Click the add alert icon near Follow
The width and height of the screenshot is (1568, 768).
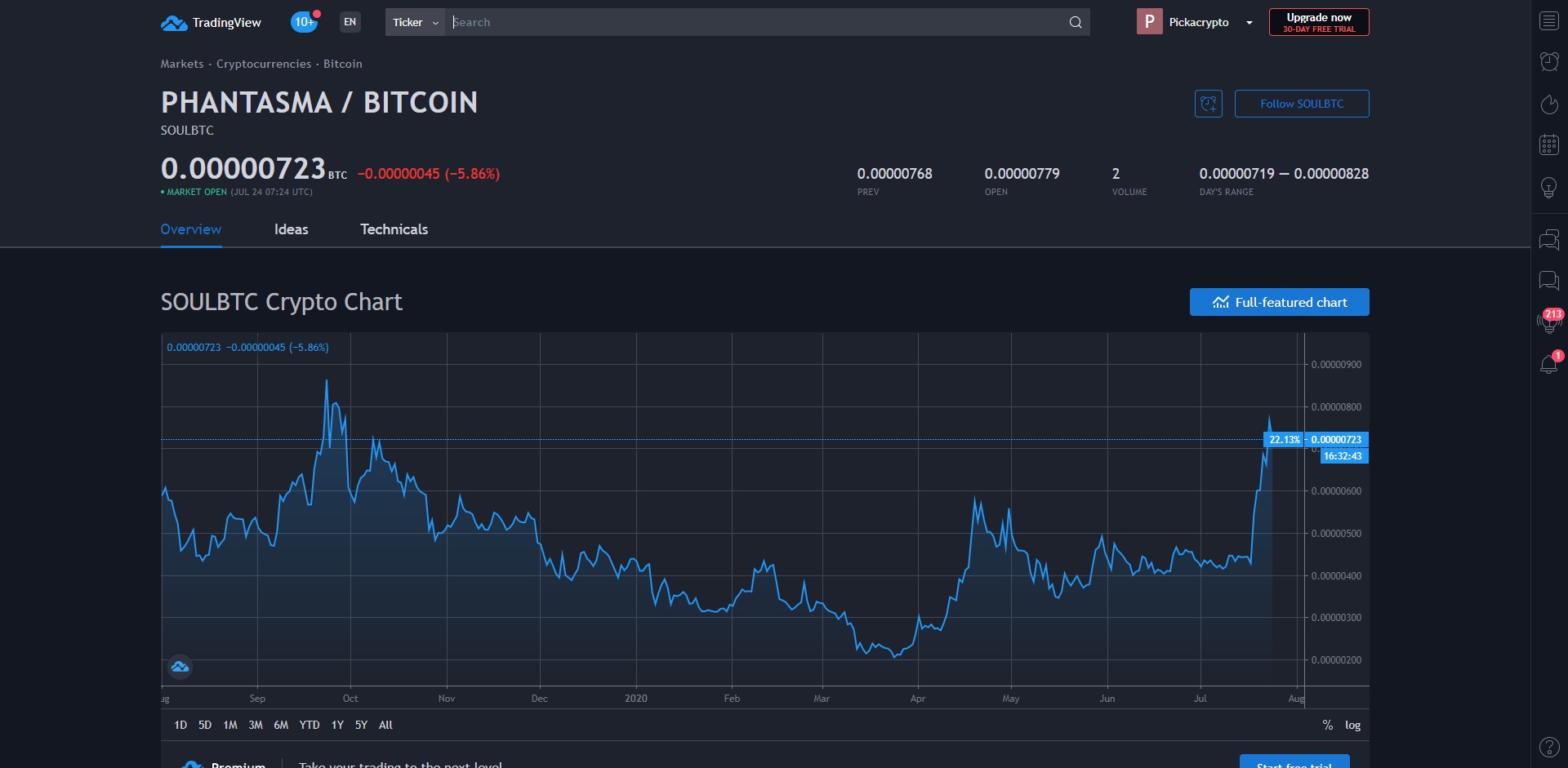1209,104
